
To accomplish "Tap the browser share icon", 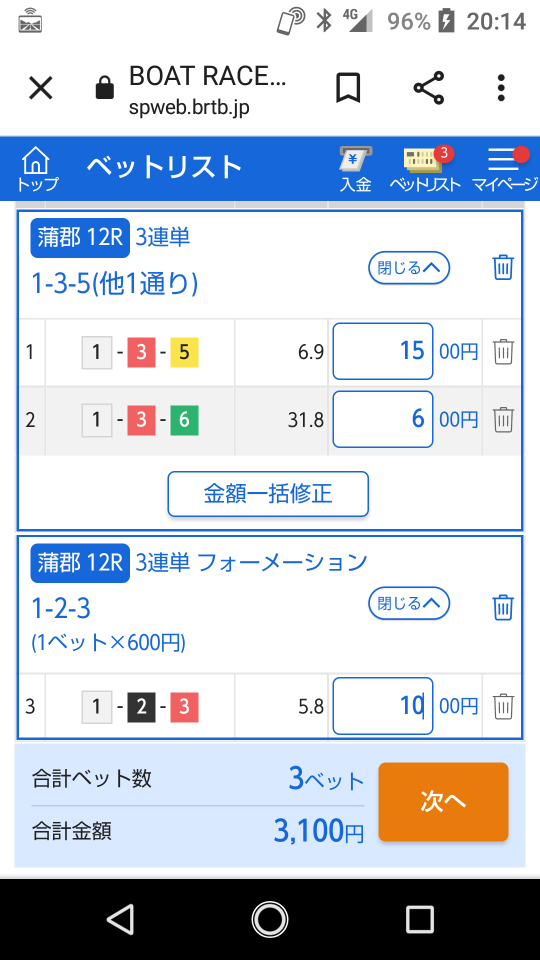I will 429,88.
